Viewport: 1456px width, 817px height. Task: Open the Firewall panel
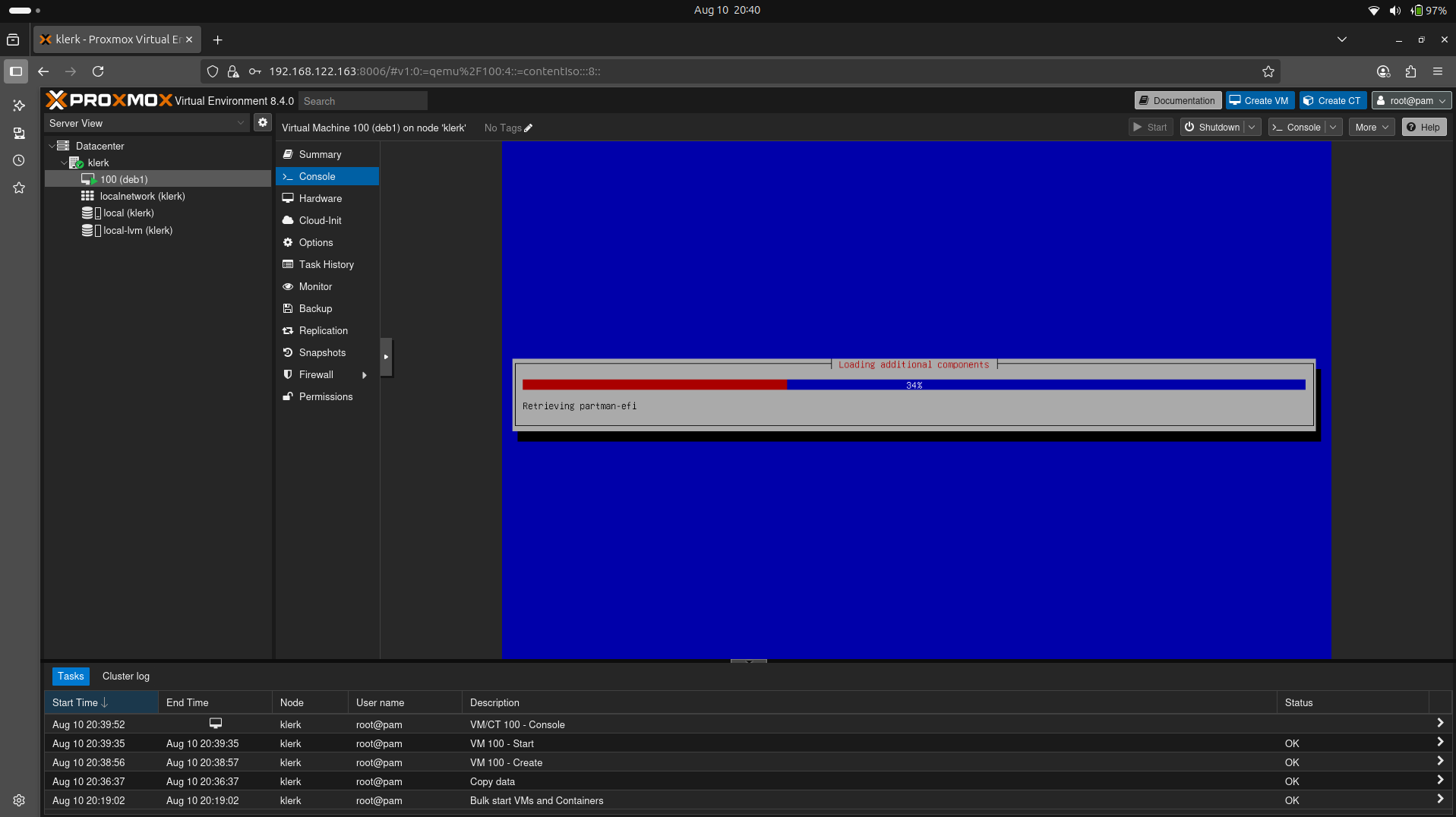pyautogui.click(x=314, y=374)
